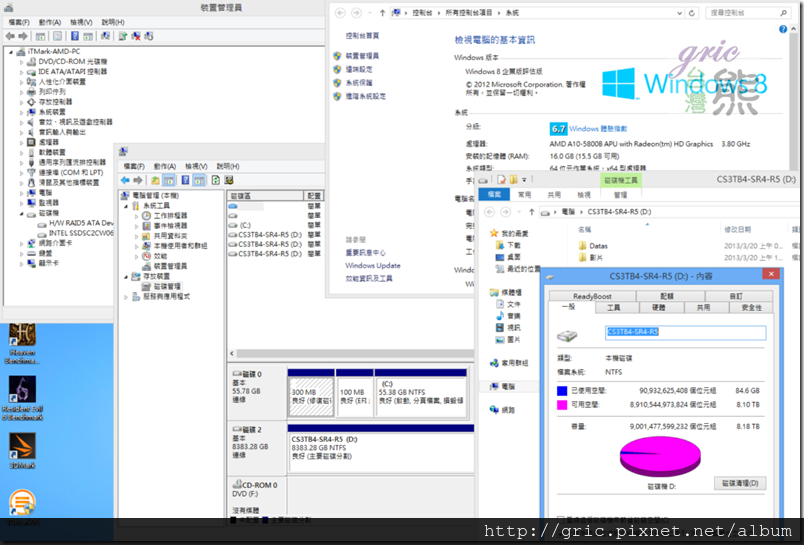The width and height of the screenshot is (804, 545).
Task: Open Heaven Benchmark desktop shortcut
Action: (x=22, y=342)
